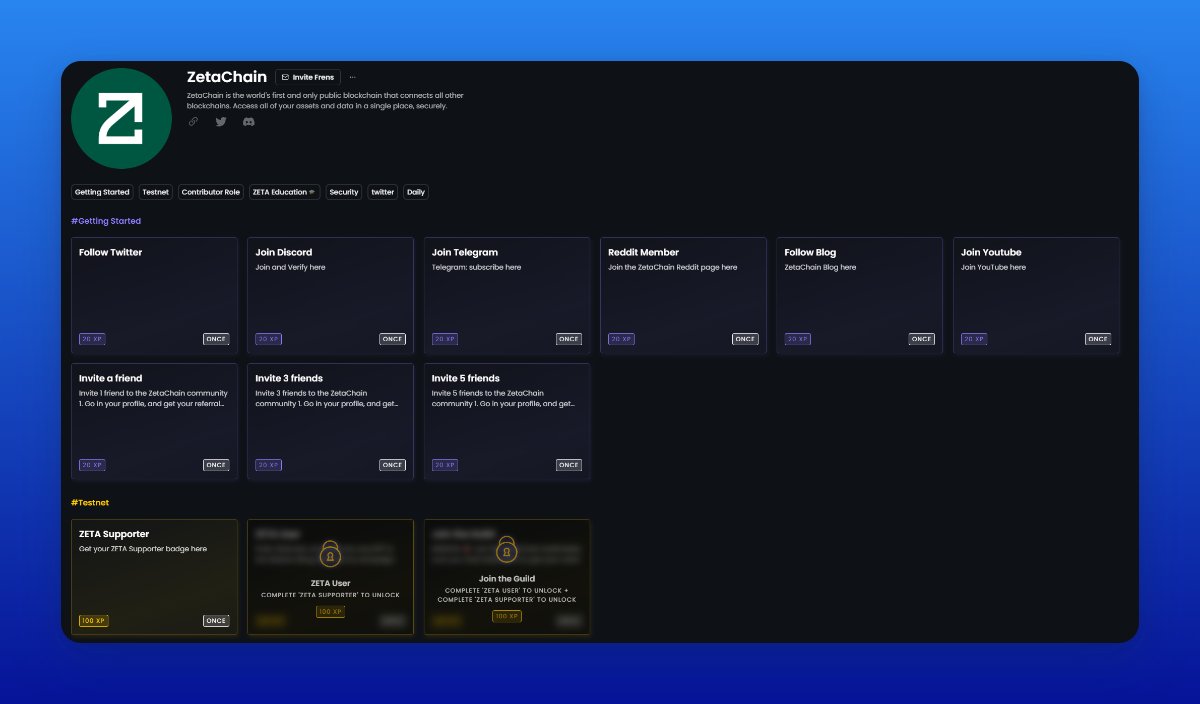Click the 'Join YouTube here' text
1200x704 pixels.
pyautogui.click(x=993, y=267)
